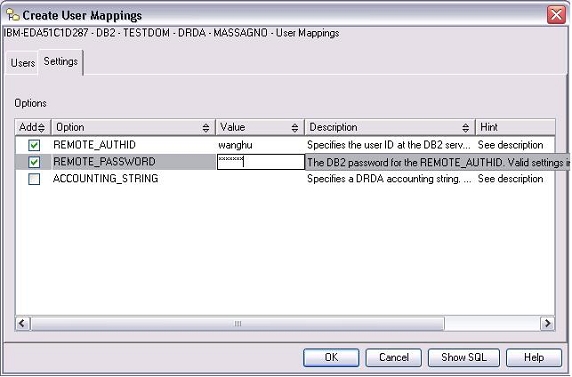Select the REMOTE_AUTHID option name

94,145
